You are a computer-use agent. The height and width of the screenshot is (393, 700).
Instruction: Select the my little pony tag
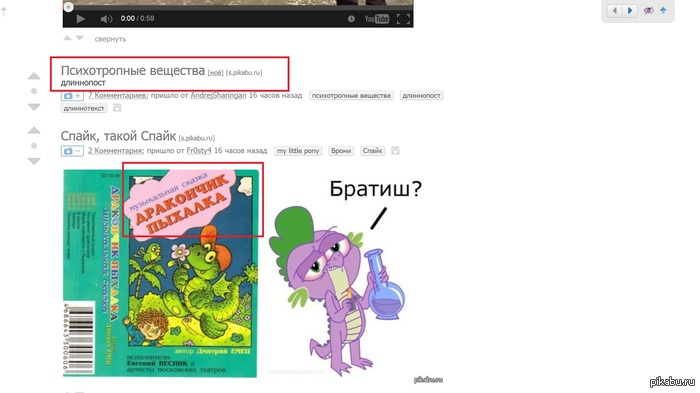298,151
